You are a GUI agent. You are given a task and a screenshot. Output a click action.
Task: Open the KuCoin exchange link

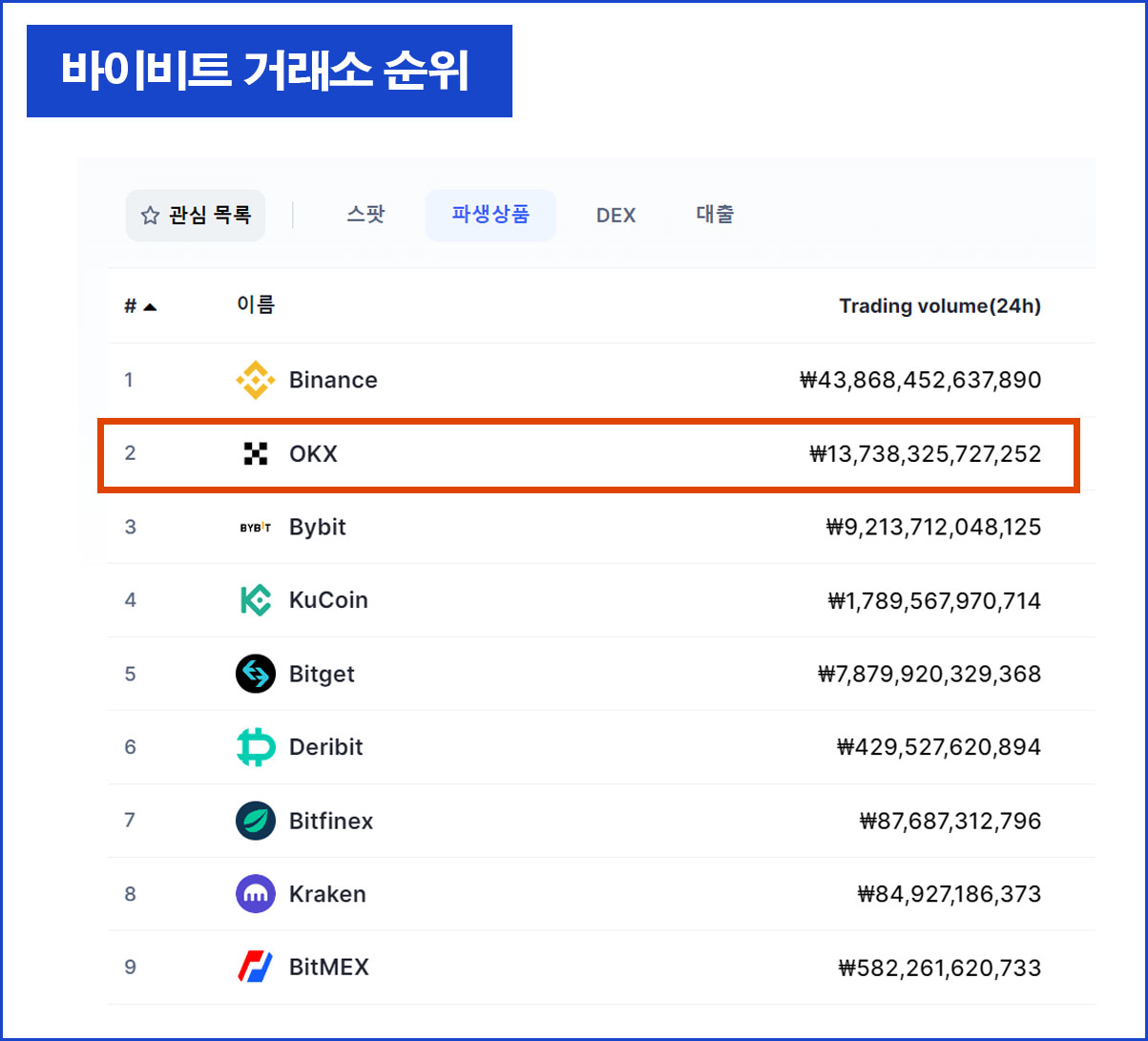pyautogui.click(x=328, y=600)
